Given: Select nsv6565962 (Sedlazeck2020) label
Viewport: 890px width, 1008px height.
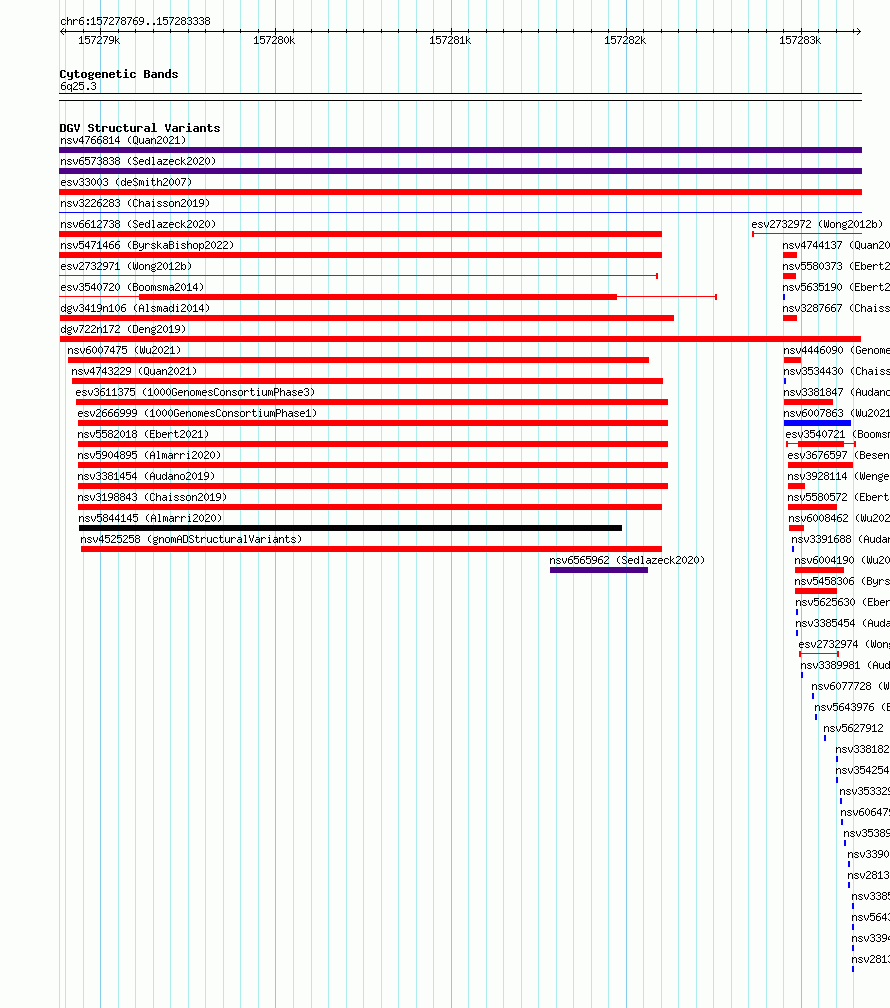Looking at the screenshot, I should click(627, 561).
